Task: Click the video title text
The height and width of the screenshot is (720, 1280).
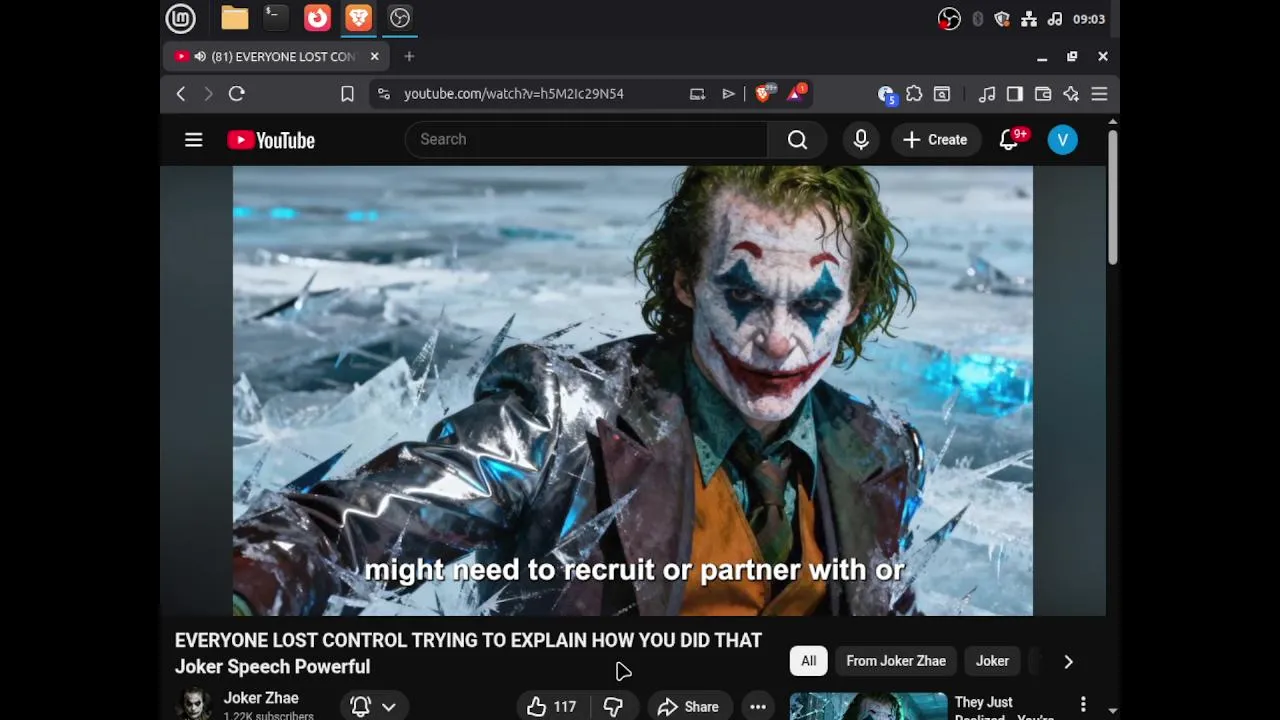Action: tap(469, 653)
